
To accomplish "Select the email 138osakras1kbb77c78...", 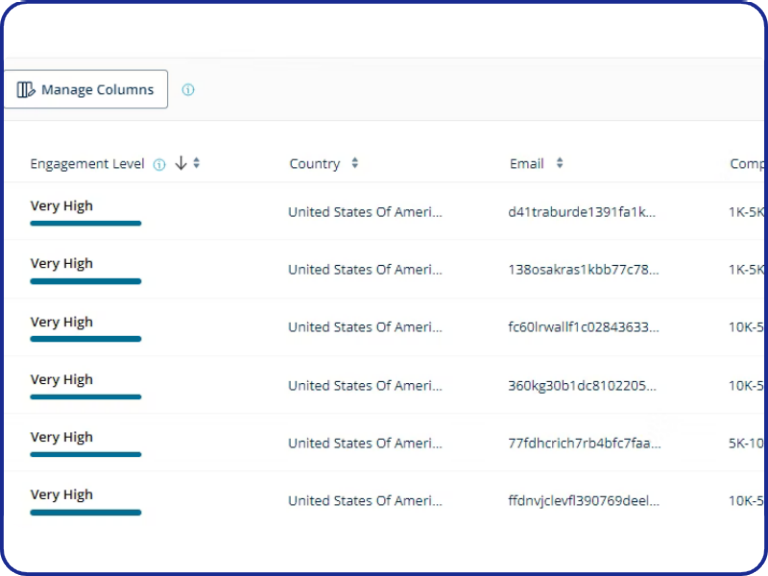I will (x=583, y=269).
